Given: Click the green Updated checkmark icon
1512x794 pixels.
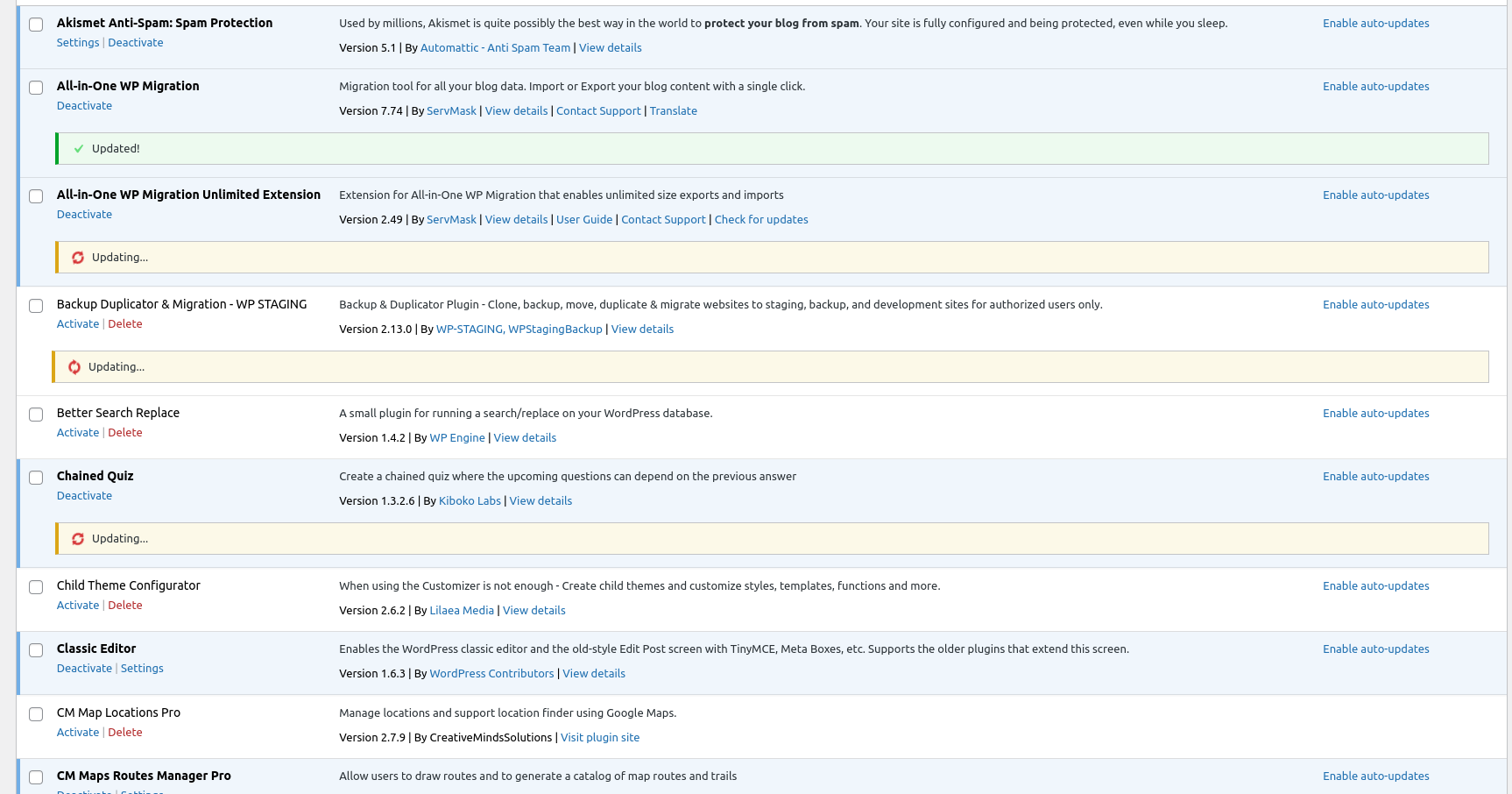Looking at the screenshot, I should coord(79,149).
